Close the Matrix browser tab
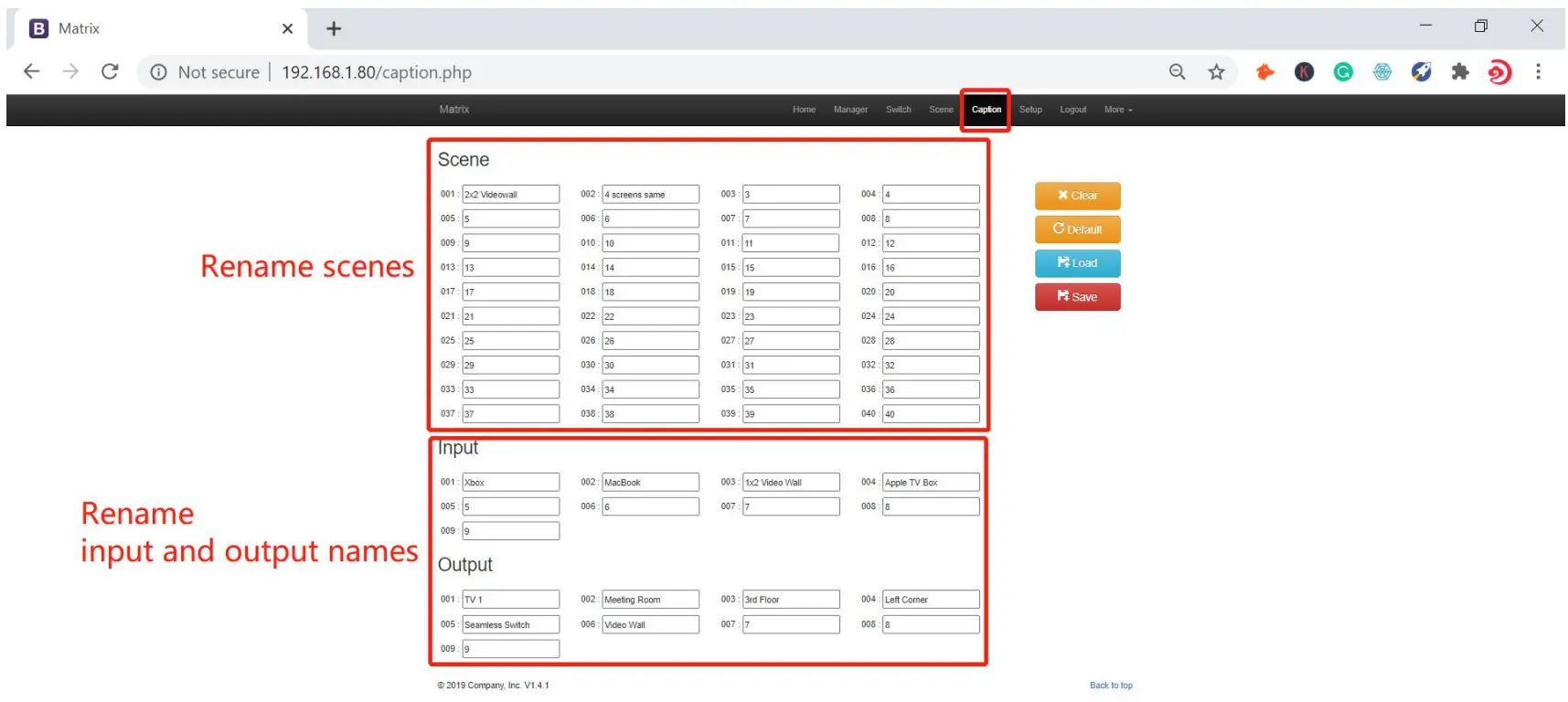Viewport: 1568px width, 702px height. 287,28
